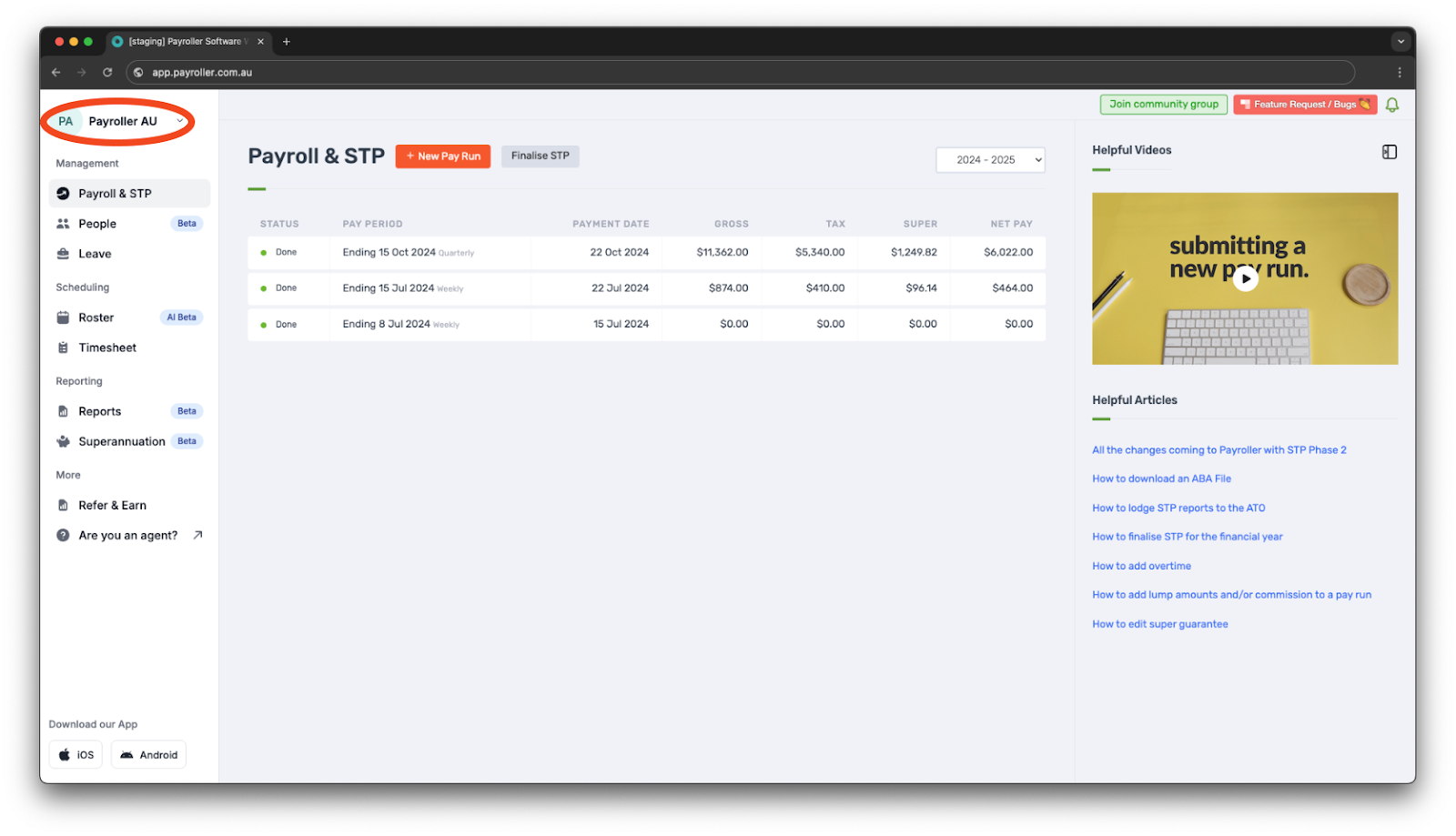
Task: Open the Payroller AU account switcher
Action: pyautogui.click(x=121, y=120)
